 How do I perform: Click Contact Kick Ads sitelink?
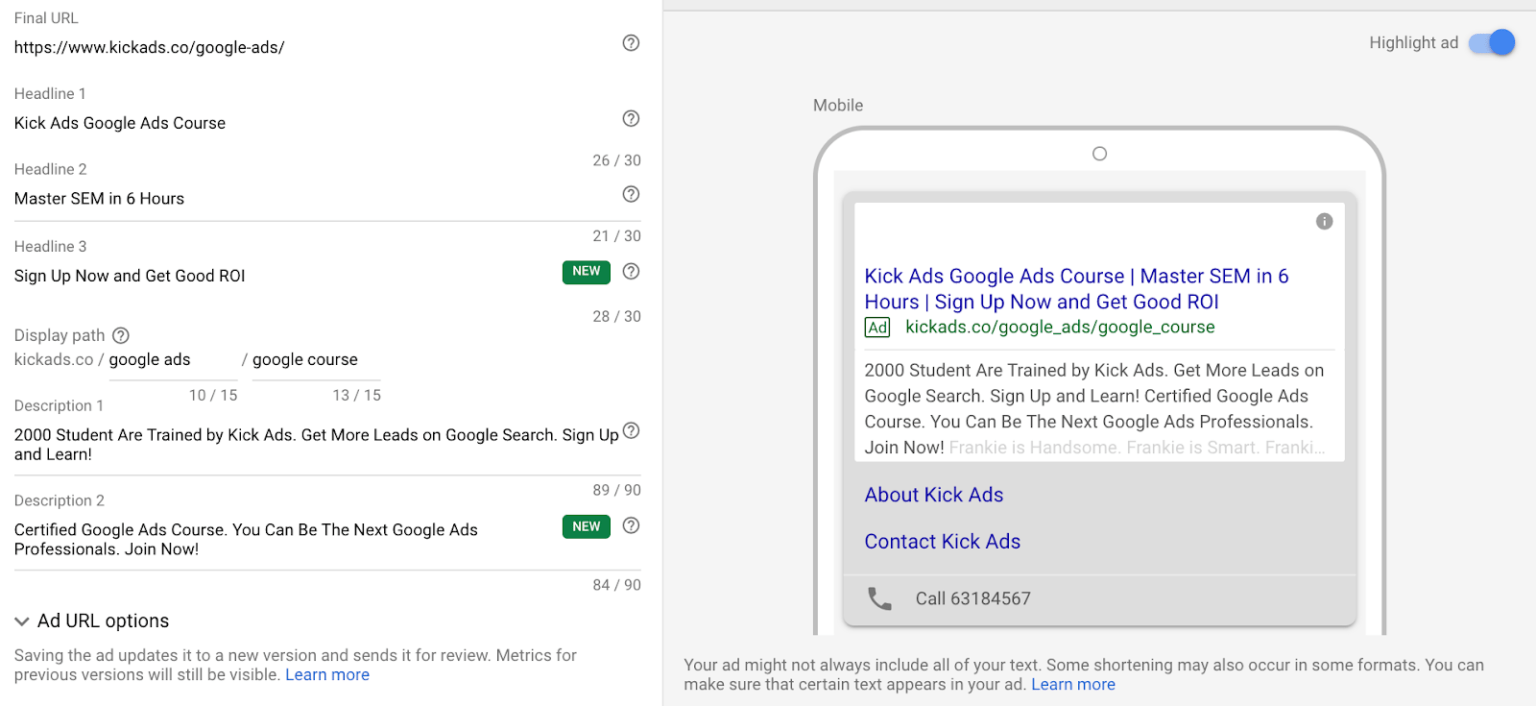tap(942, 541)
